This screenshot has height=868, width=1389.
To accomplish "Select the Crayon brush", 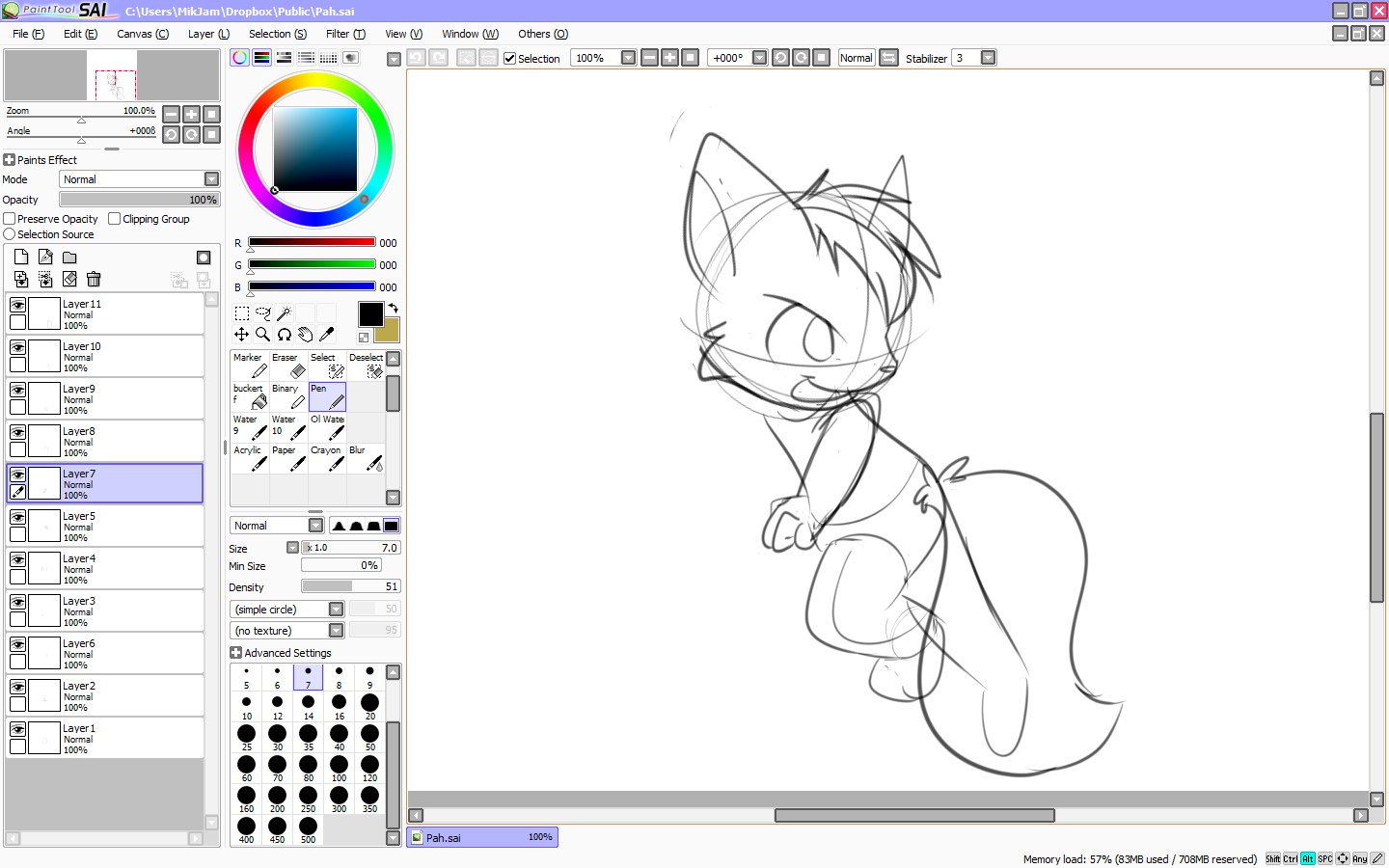I will 327,459.
